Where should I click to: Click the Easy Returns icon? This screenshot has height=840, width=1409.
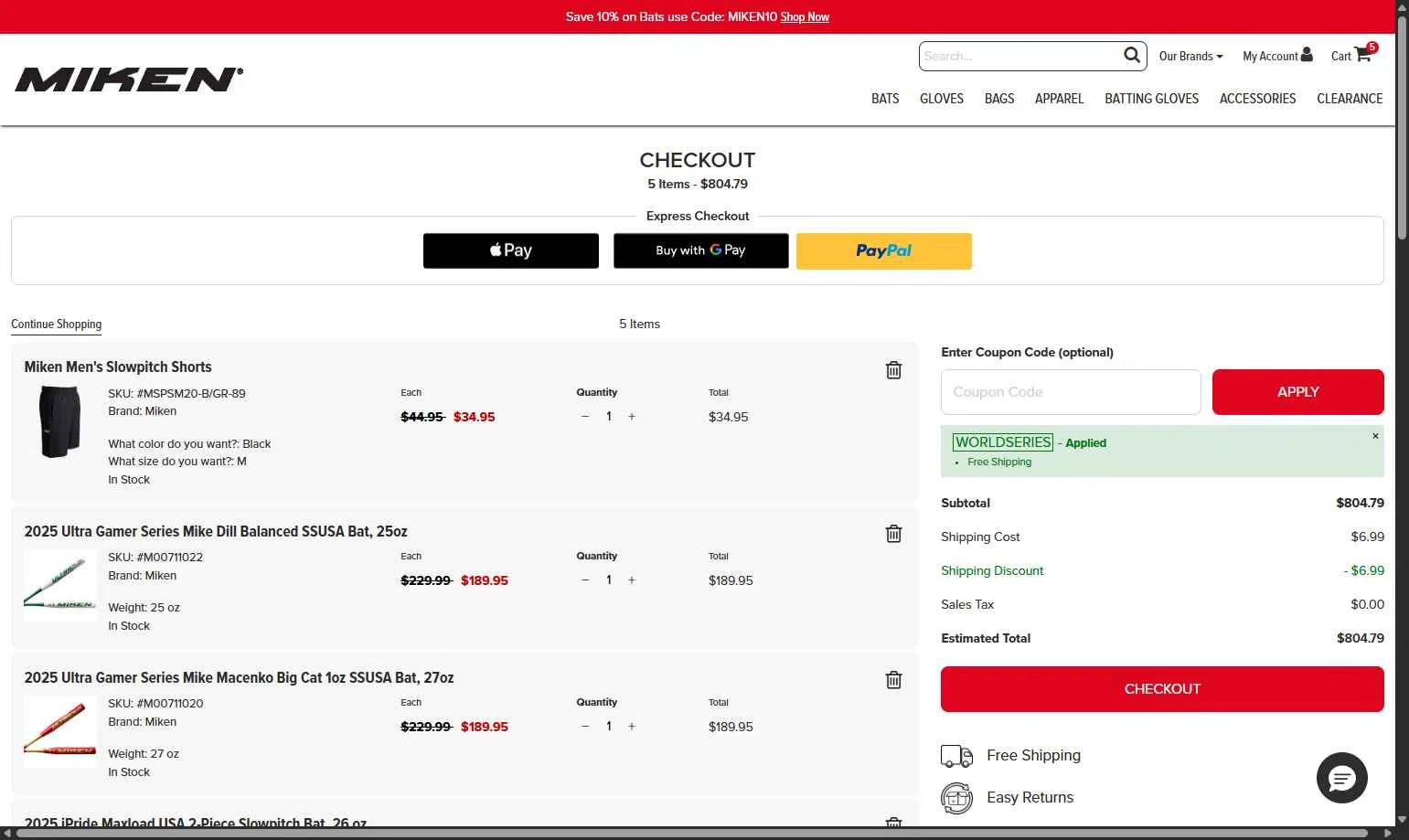tap(956, 798)
